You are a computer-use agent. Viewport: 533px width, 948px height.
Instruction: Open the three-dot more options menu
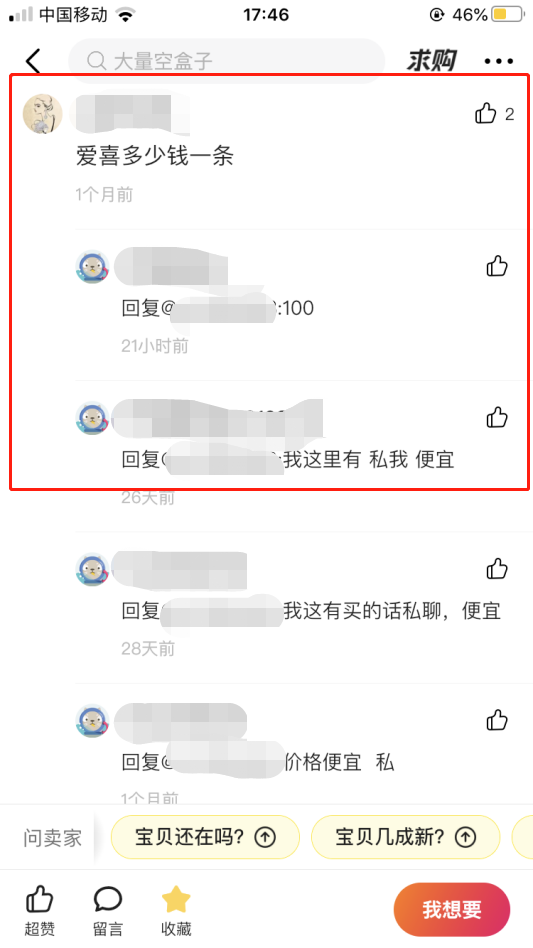point(499,61)
